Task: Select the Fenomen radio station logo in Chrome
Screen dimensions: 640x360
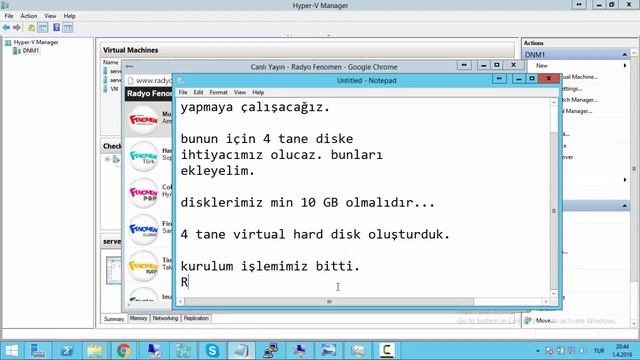Action: (x=143, y=120)
